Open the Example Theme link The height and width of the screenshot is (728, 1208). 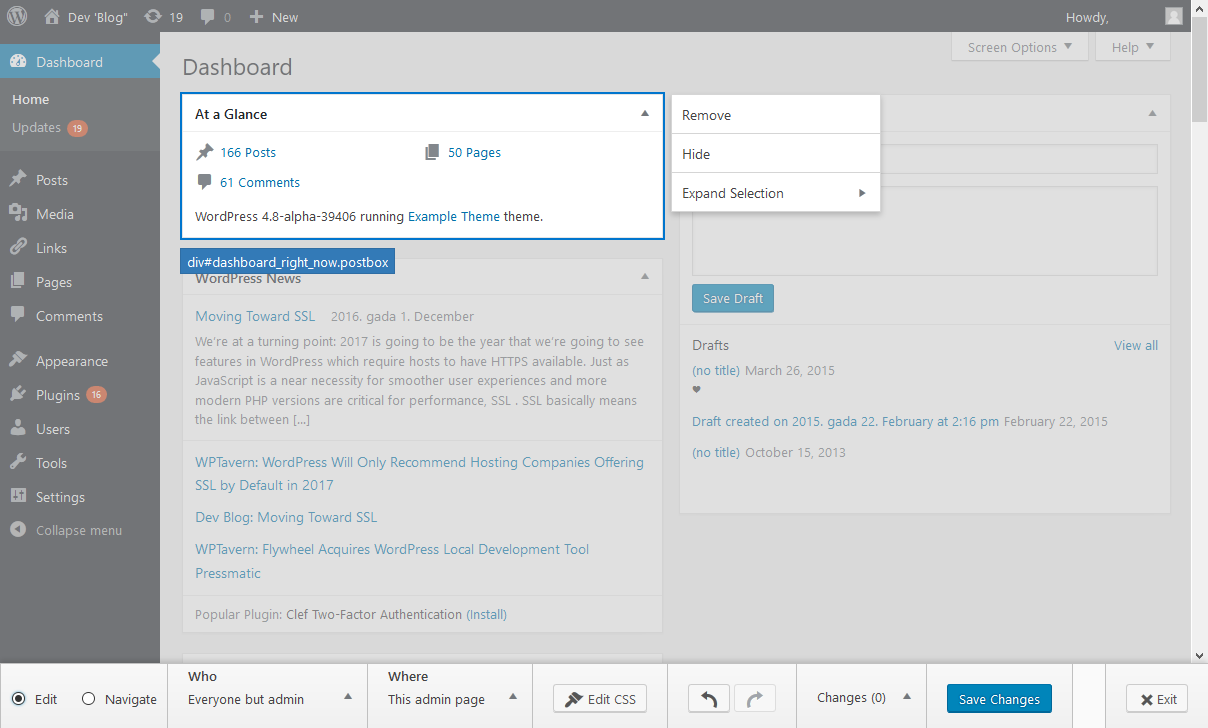[x=454, y=216]
